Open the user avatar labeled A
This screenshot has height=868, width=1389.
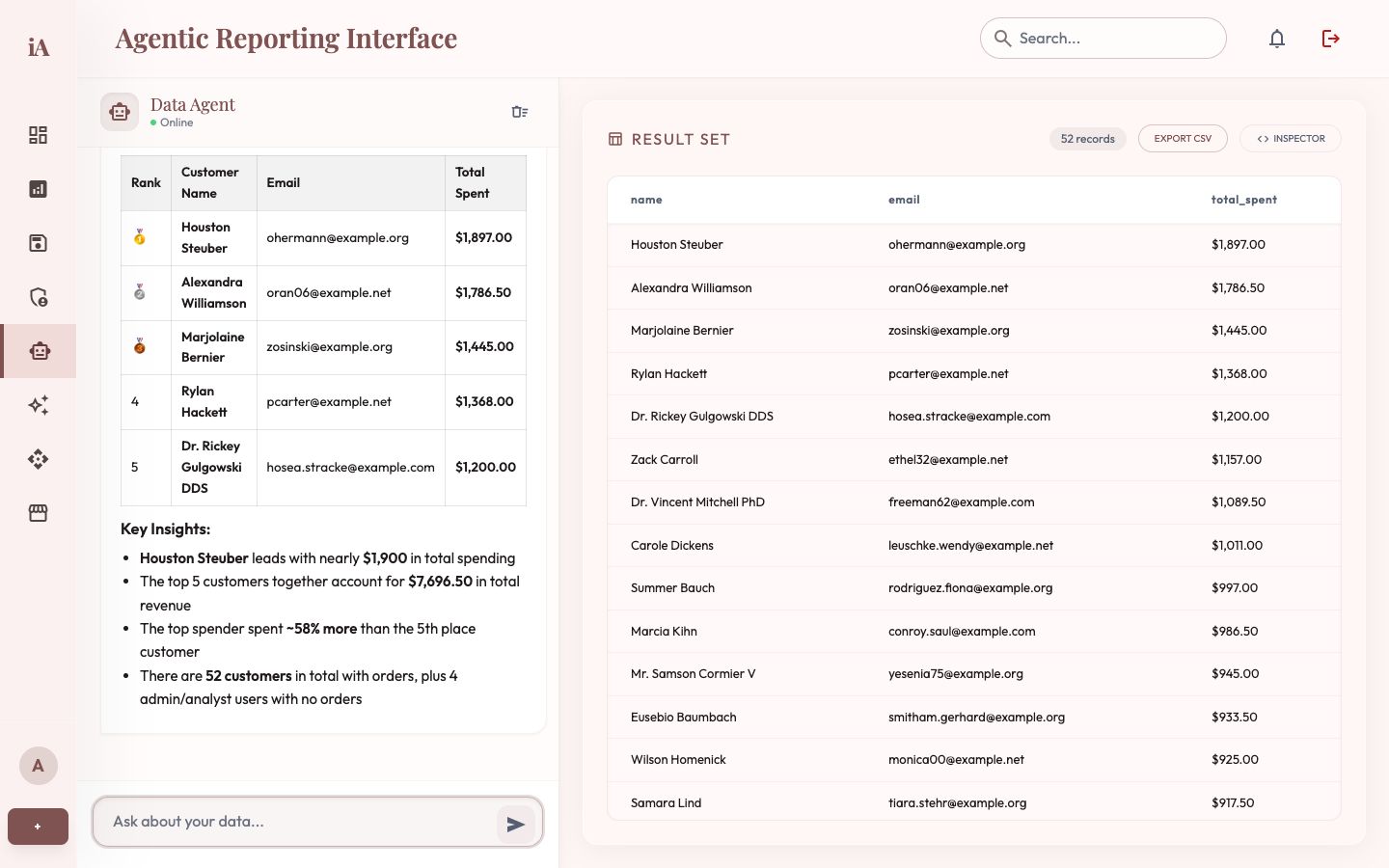click(x=39, y=766)
